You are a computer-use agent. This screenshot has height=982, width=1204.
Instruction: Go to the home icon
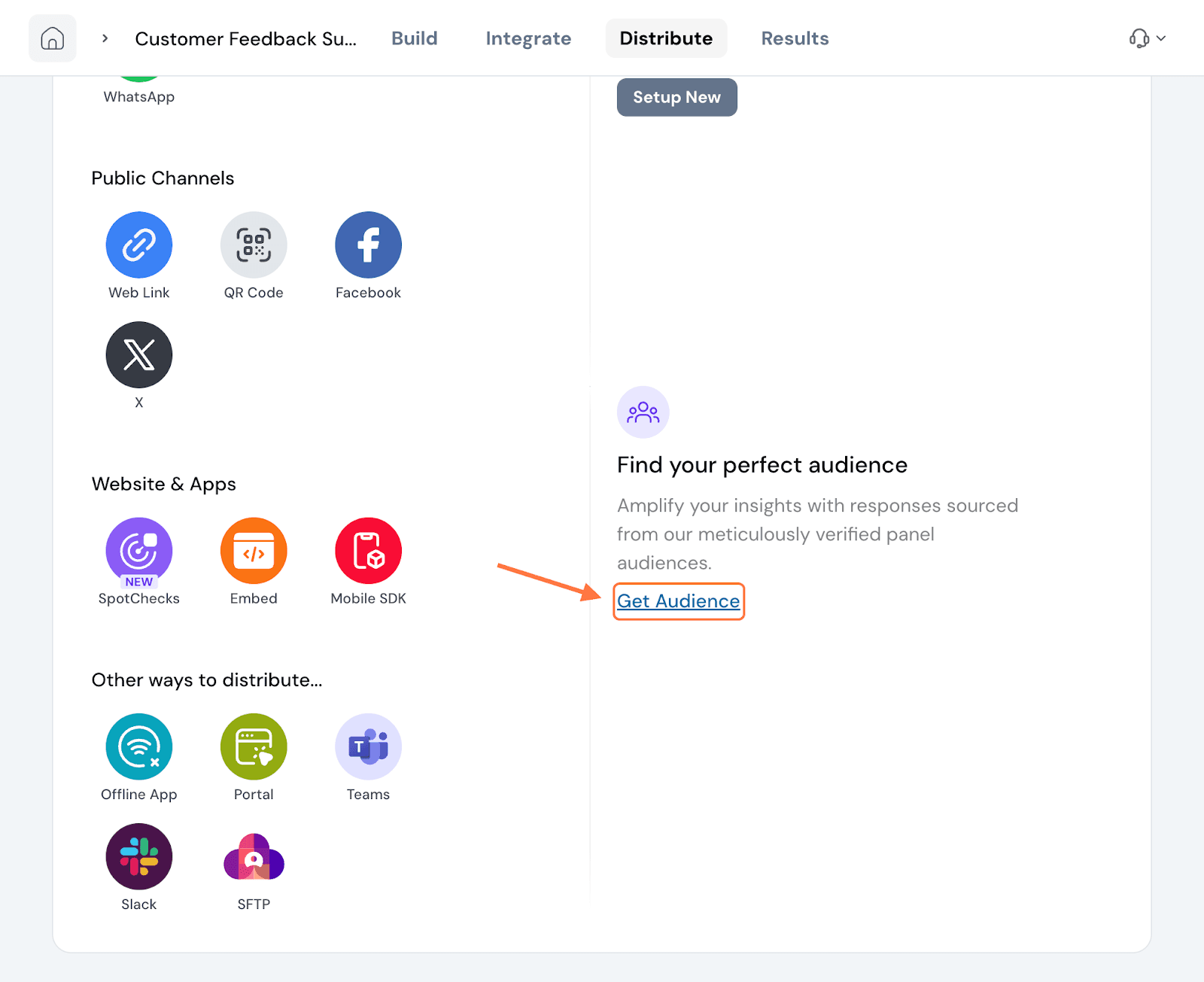pos(53,38)
